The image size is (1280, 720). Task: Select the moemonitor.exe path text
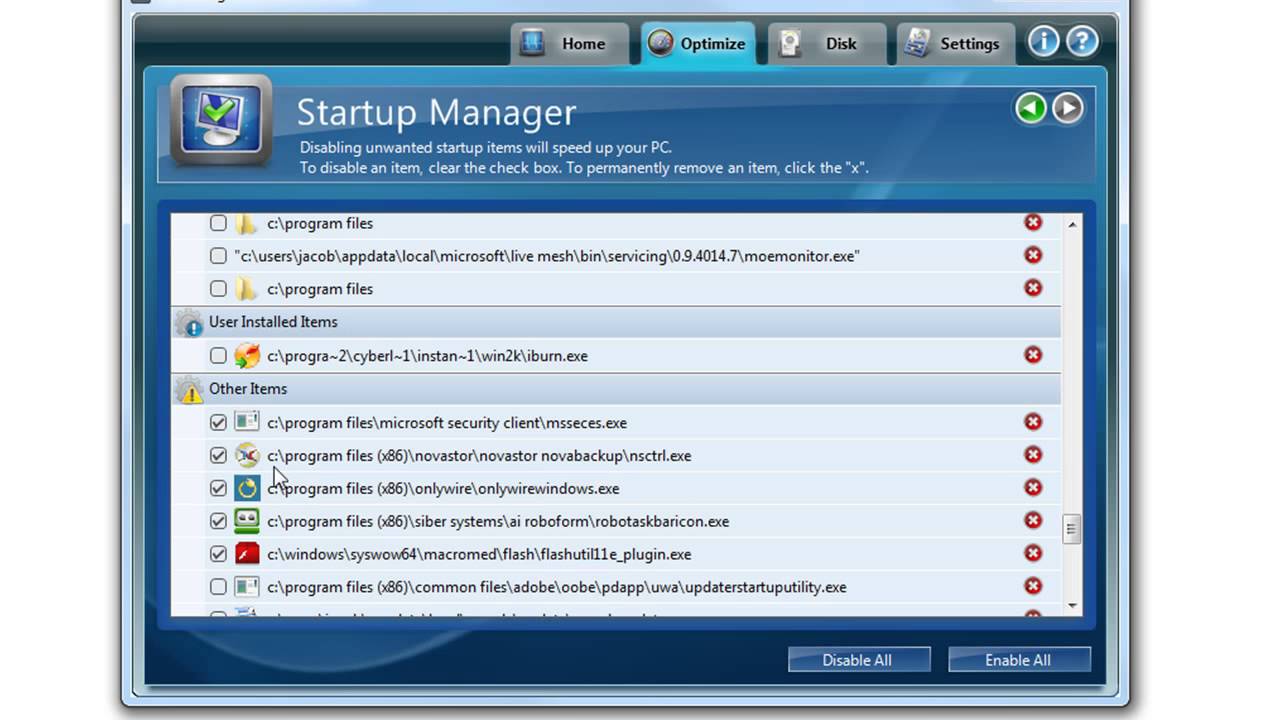tap(547, 256)
